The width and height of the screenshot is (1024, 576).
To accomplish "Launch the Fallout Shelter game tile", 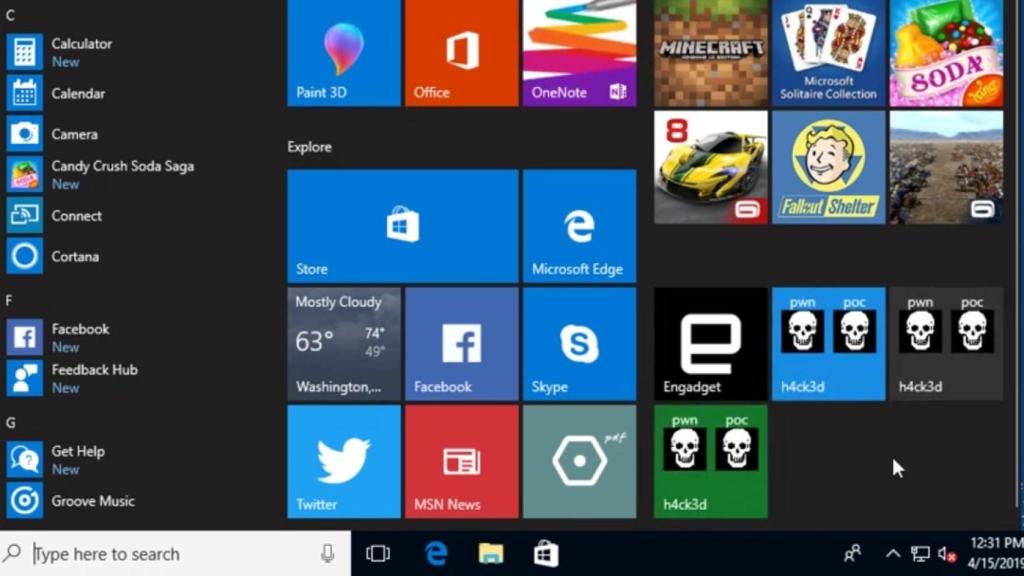I will click(x=828, y=167).
